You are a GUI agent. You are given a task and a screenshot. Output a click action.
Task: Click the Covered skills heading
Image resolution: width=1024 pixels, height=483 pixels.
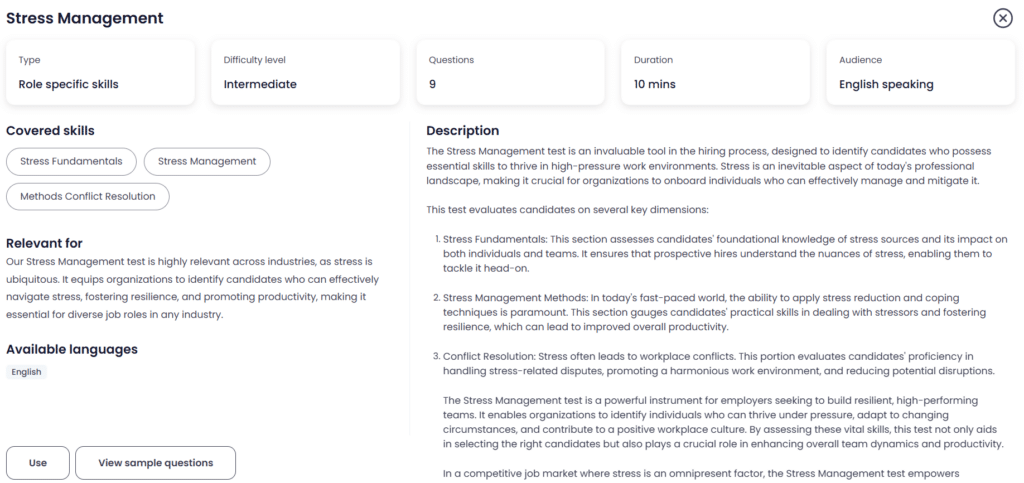point(50,131)
